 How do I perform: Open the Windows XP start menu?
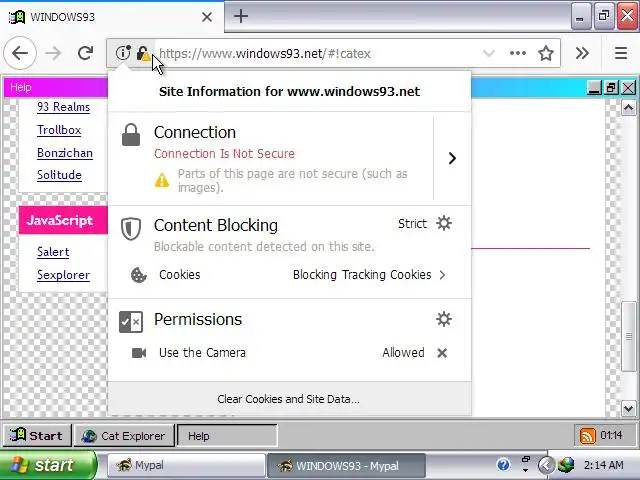pos(48,465)
